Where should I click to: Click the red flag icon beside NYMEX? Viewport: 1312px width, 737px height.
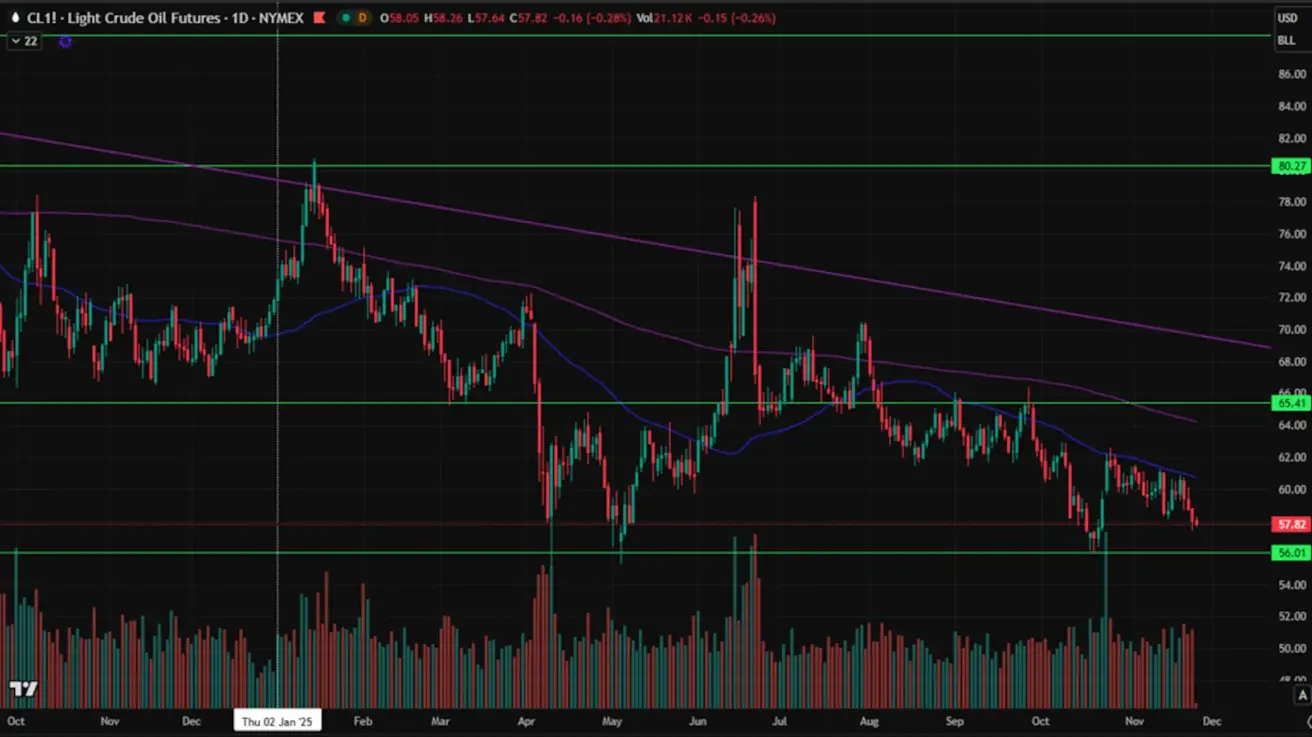click(319, 18)
